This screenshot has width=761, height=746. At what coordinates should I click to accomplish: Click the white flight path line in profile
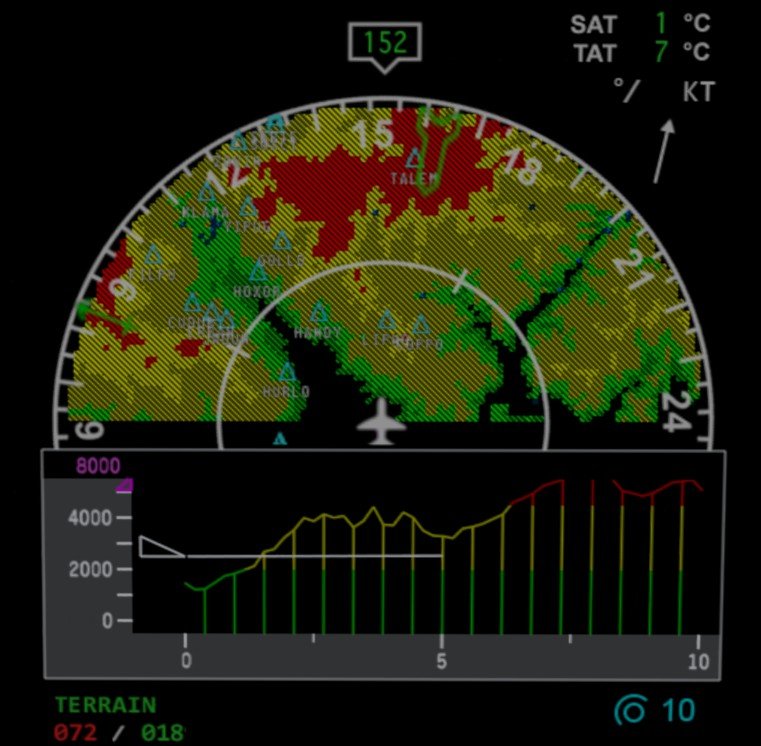coord(314,556)
